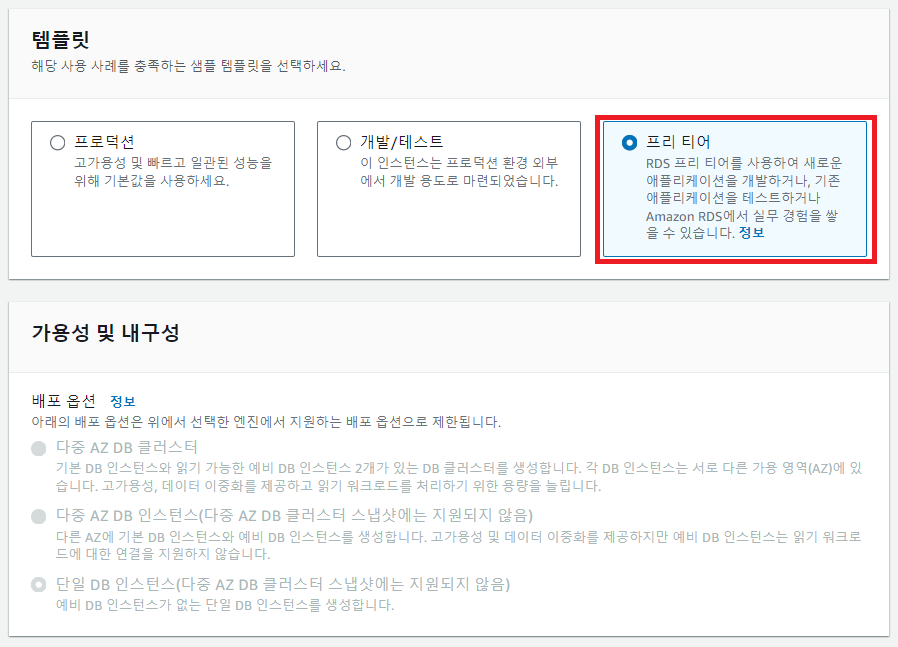Click the text '아래의 배포 옵션은 위에서 선택한 엔진에서...'
The width and height of the screenshot is (898, 647).
[266, 422]
